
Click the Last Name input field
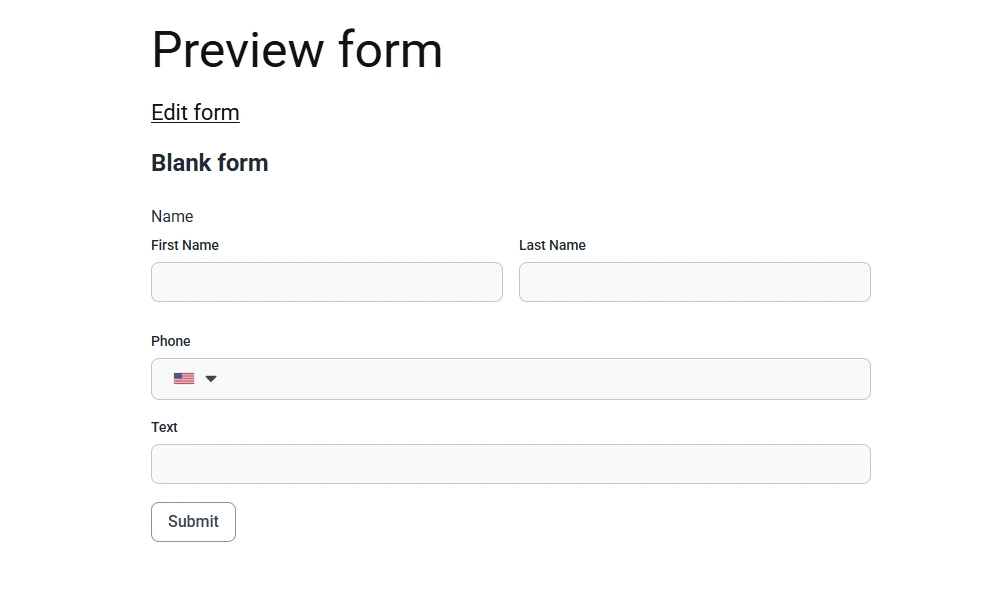(694, 282)
